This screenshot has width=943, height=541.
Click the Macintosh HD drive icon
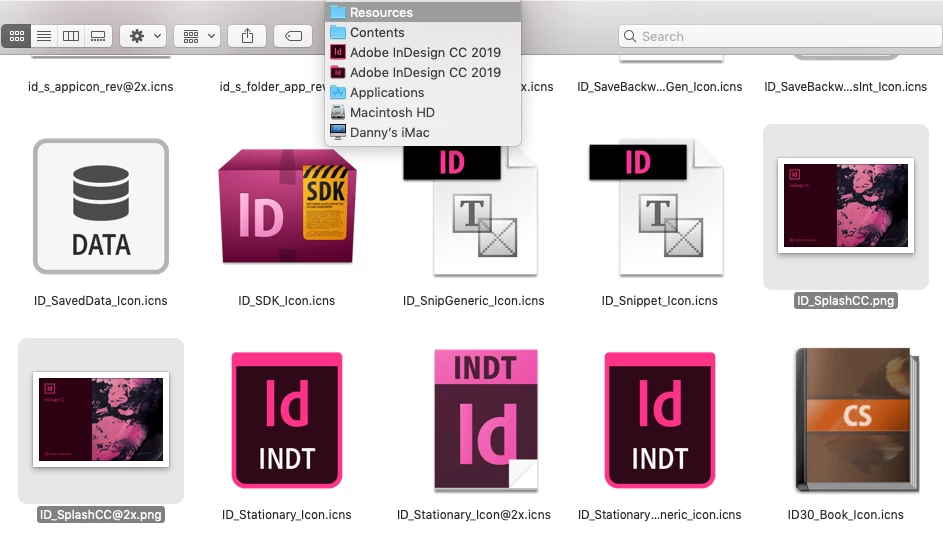click(x=338, y=112)
